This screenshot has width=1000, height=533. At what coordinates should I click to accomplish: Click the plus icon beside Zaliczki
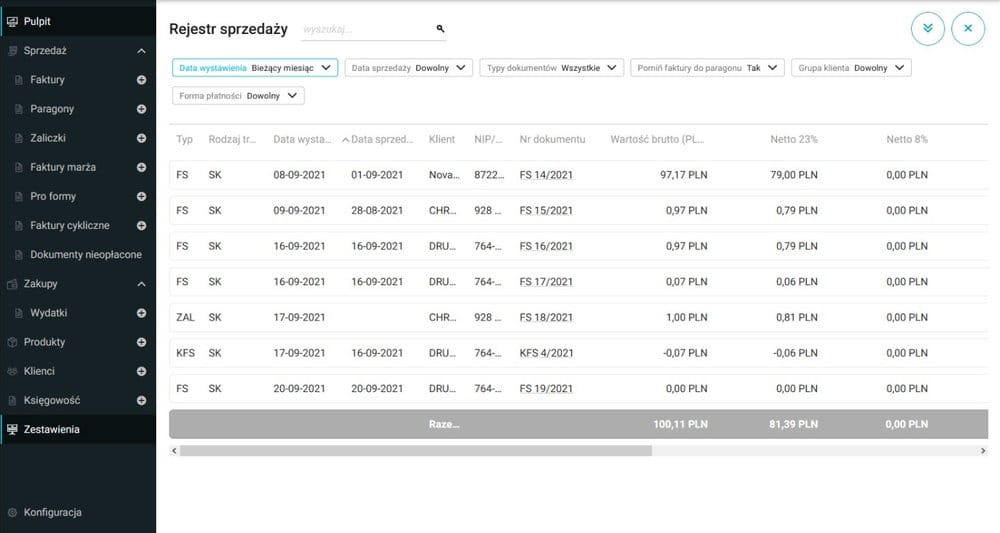click(141, 138)
